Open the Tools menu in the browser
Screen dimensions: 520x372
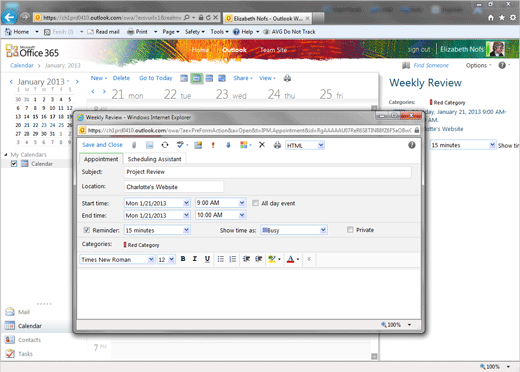pos(219,32)
